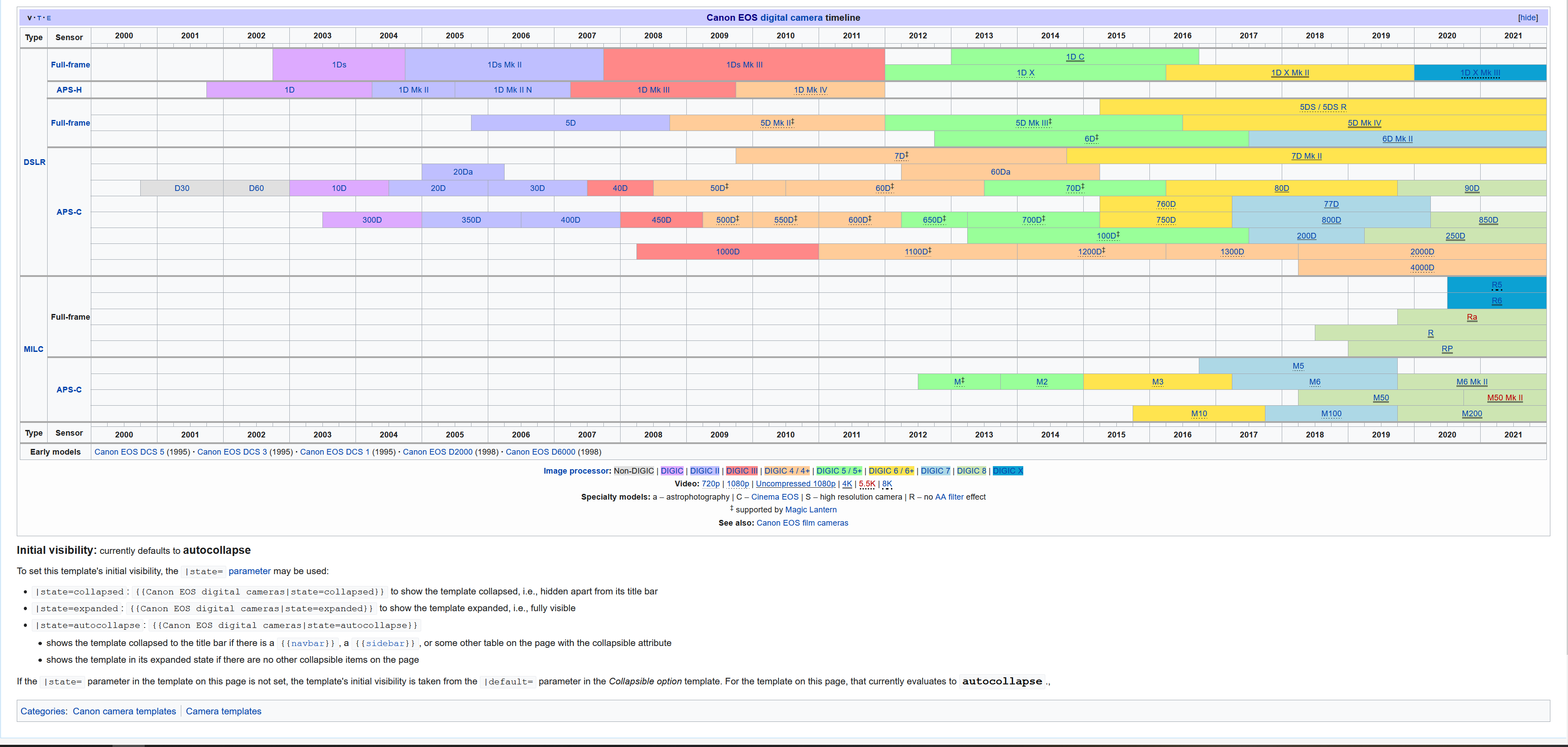Open the 1D X Mk II link
Image resolution: width=1568 pixels, height=747 pixels.
pyautogui.click(x=1290, y=73)
